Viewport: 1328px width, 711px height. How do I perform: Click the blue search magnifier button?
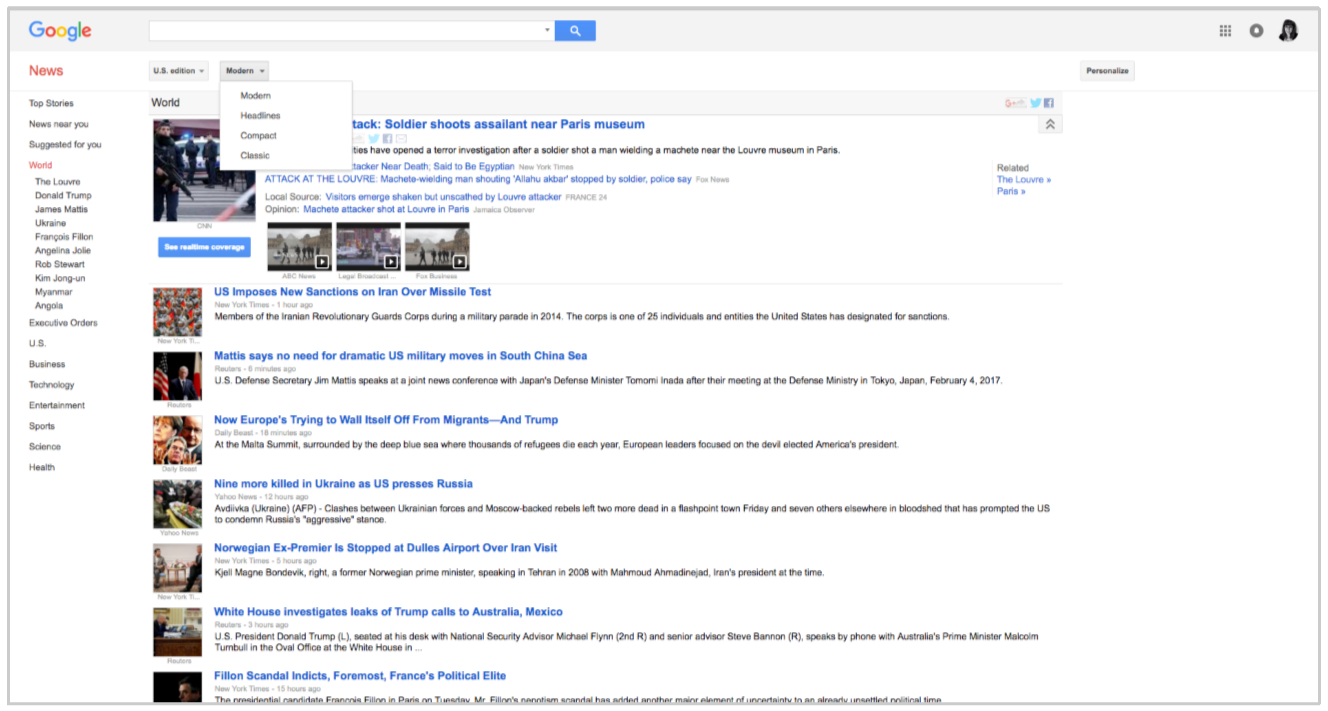coord(575,31)
